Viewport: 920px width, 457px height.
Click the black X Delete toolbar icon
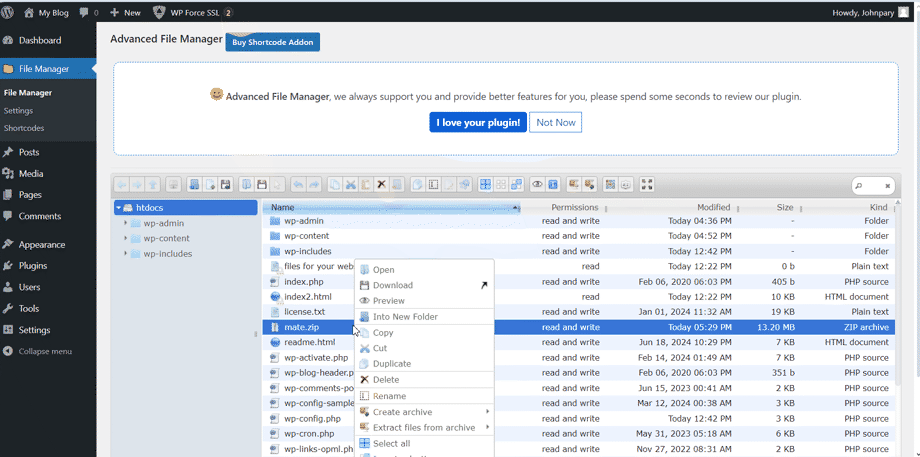[381, 185]
